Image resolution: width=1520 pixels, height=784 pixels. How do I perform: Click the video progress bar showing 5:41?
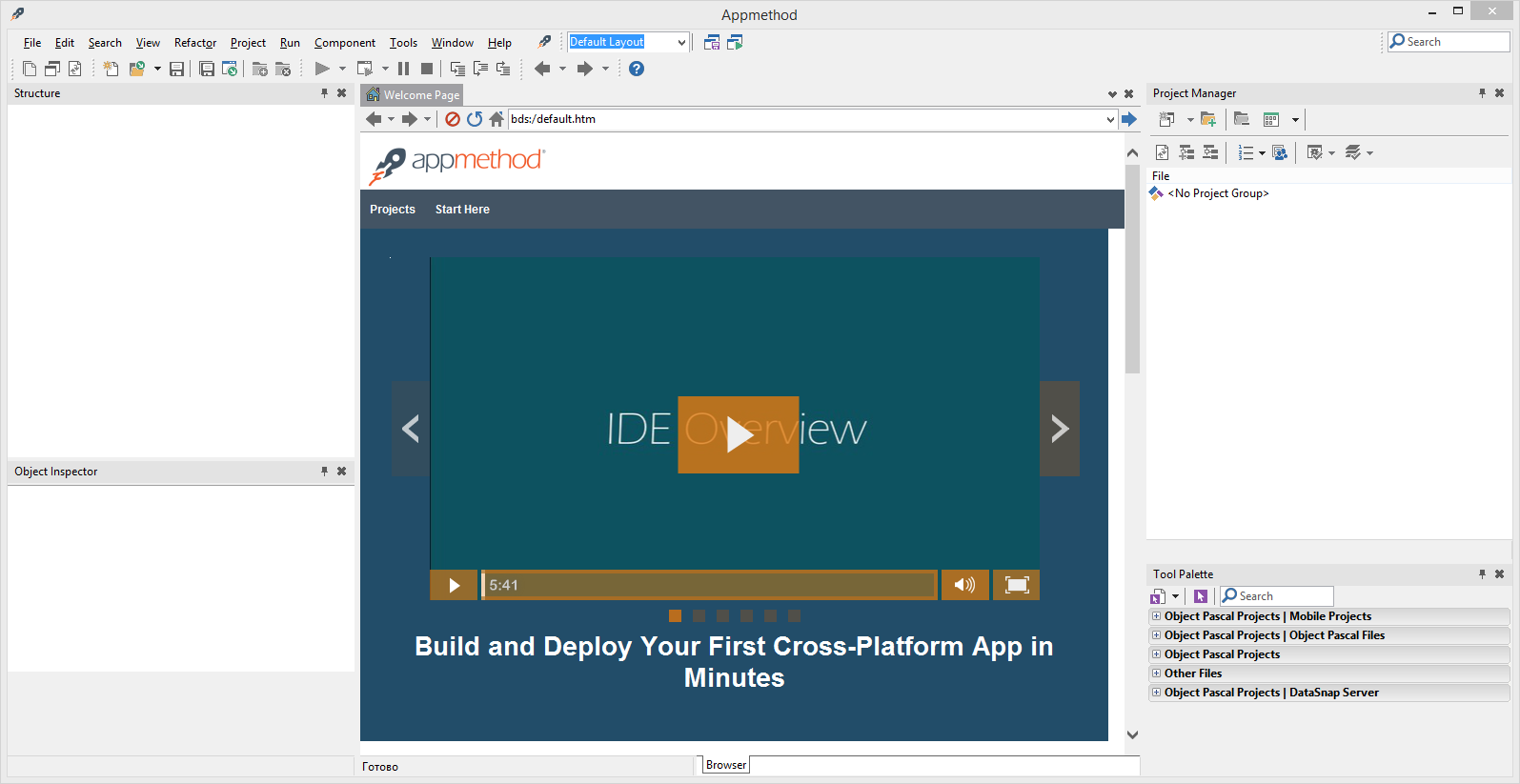[x=709, y=585]
